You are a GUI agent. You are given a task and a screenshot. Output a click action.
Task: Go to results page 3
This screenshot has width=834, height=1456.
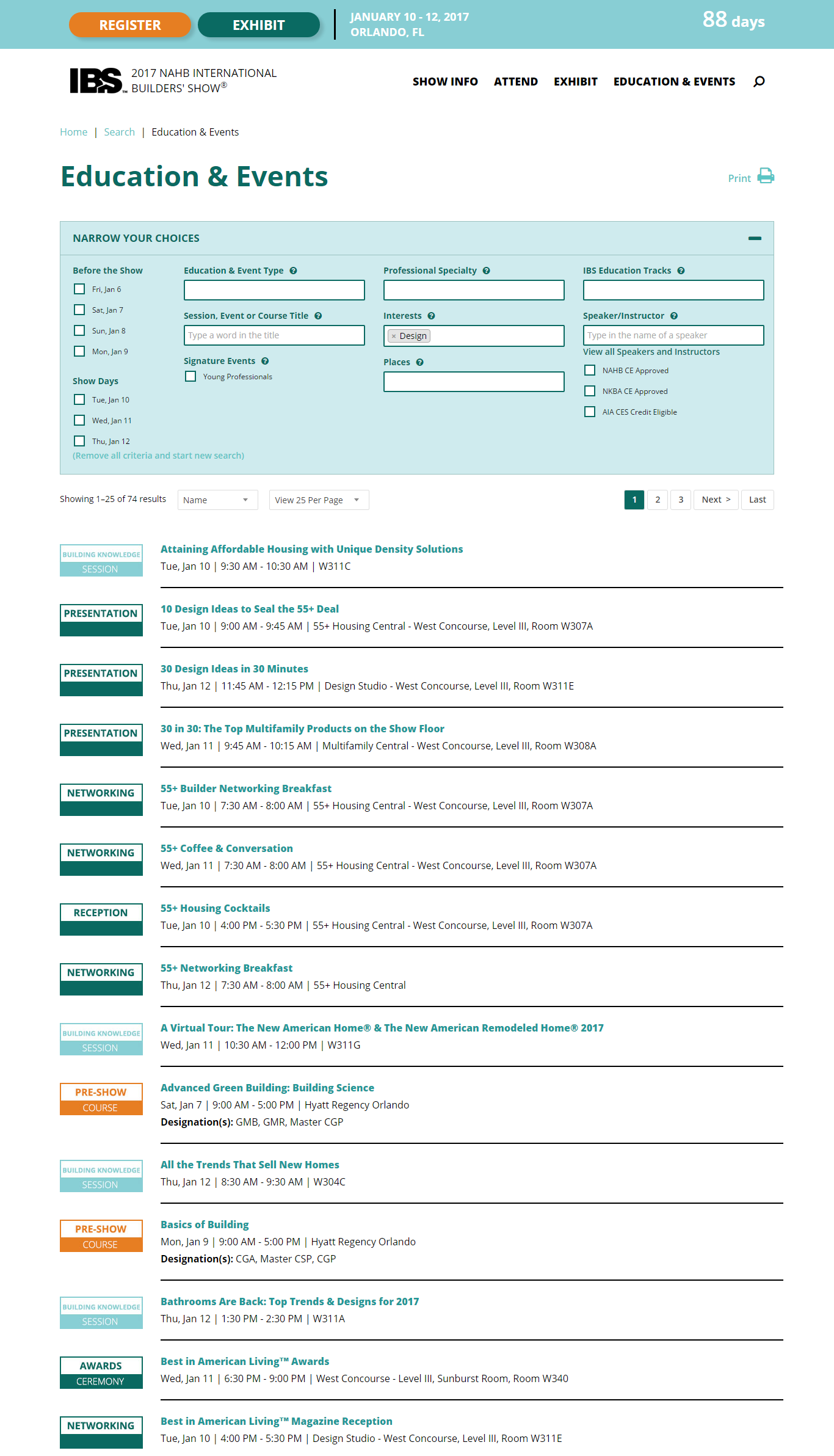click(x=681, y=500)
